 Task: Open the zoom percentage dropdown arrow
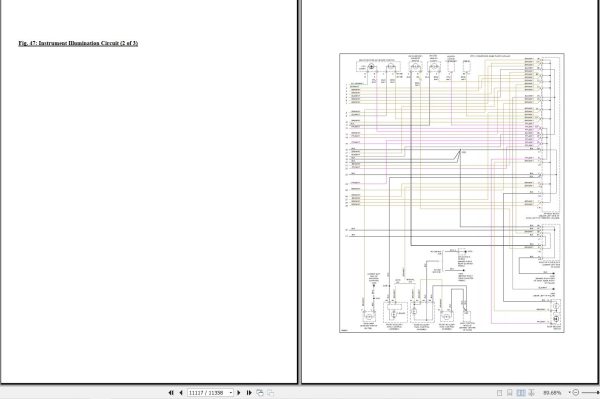tap(569, 393)
